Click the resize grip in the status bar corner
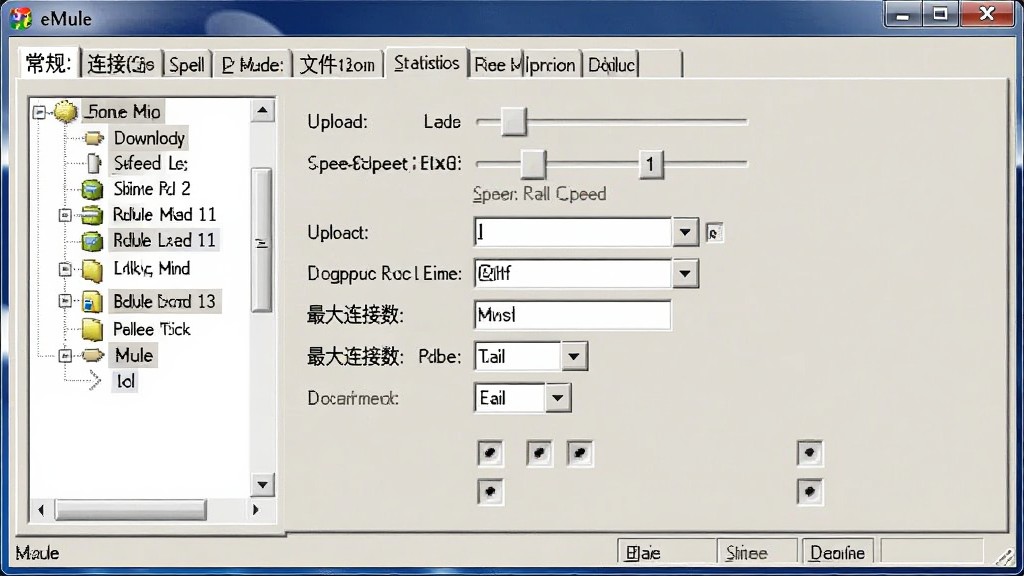The image size is (1024, 576). (x=1005, y=556)
